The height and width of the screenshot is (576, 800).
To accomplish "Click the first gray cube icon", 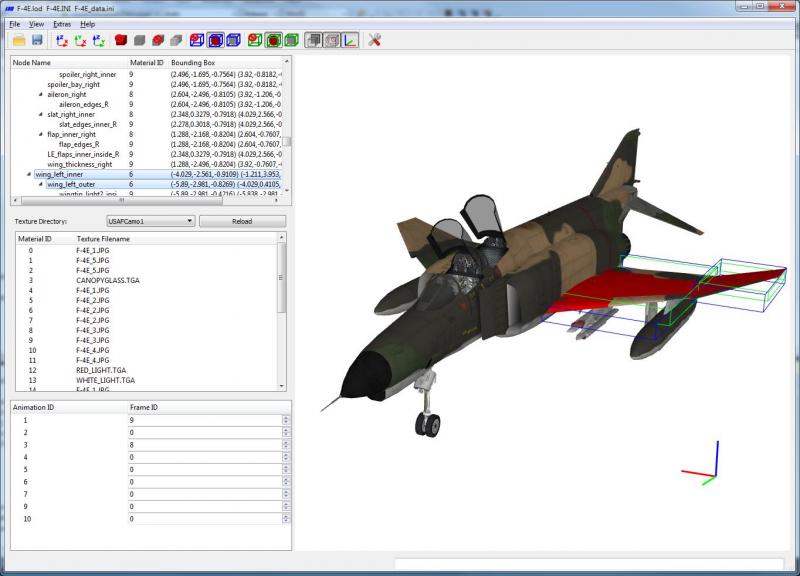I will pos(140,40).
